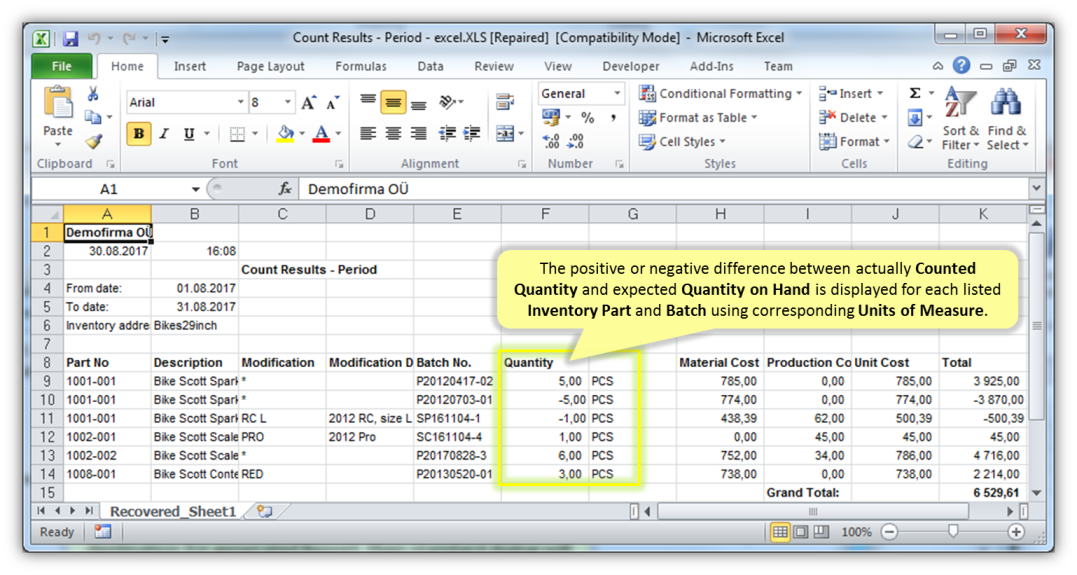Apply Percent Style

click(x=587, y=117)
